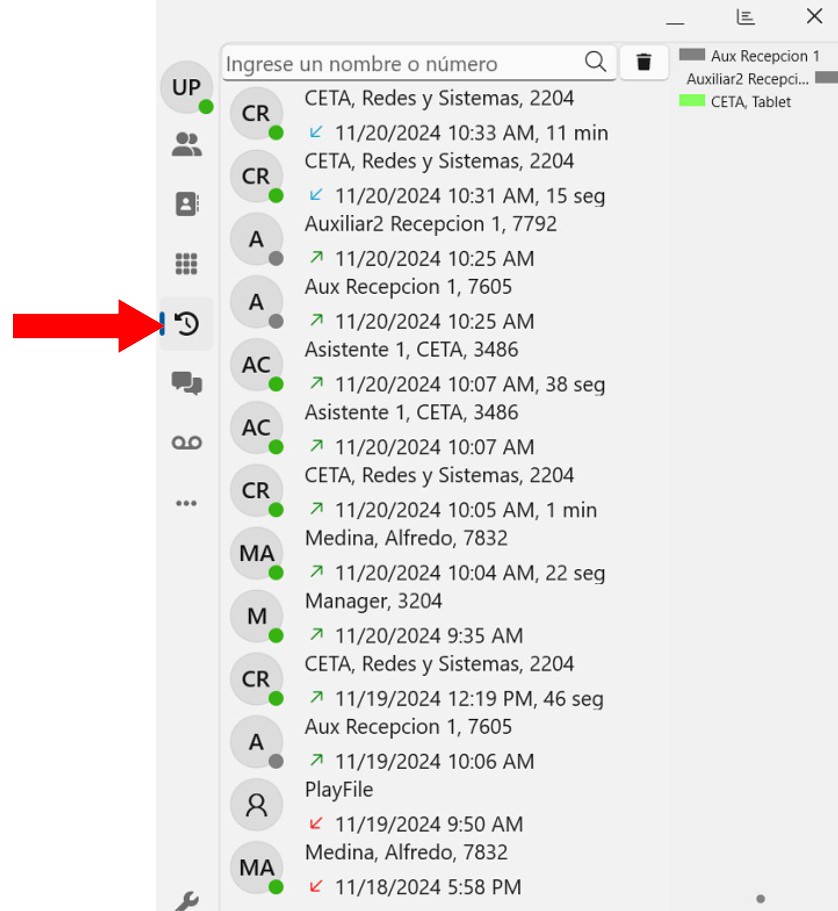The image size is (838, 911).
Task: Open the address book icon
Action: pyautogui.click(x=186, y=204)
